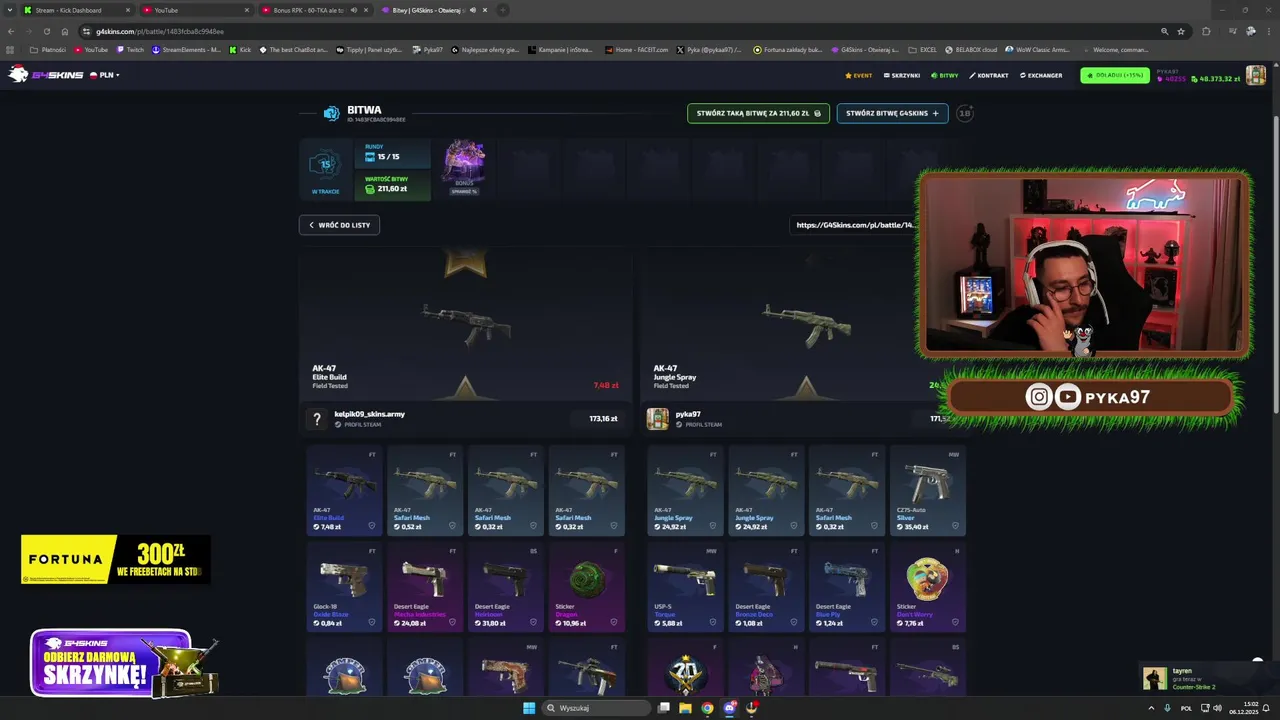Open the PLN currency dropdown
The image size is (1280, 720).
104,75
